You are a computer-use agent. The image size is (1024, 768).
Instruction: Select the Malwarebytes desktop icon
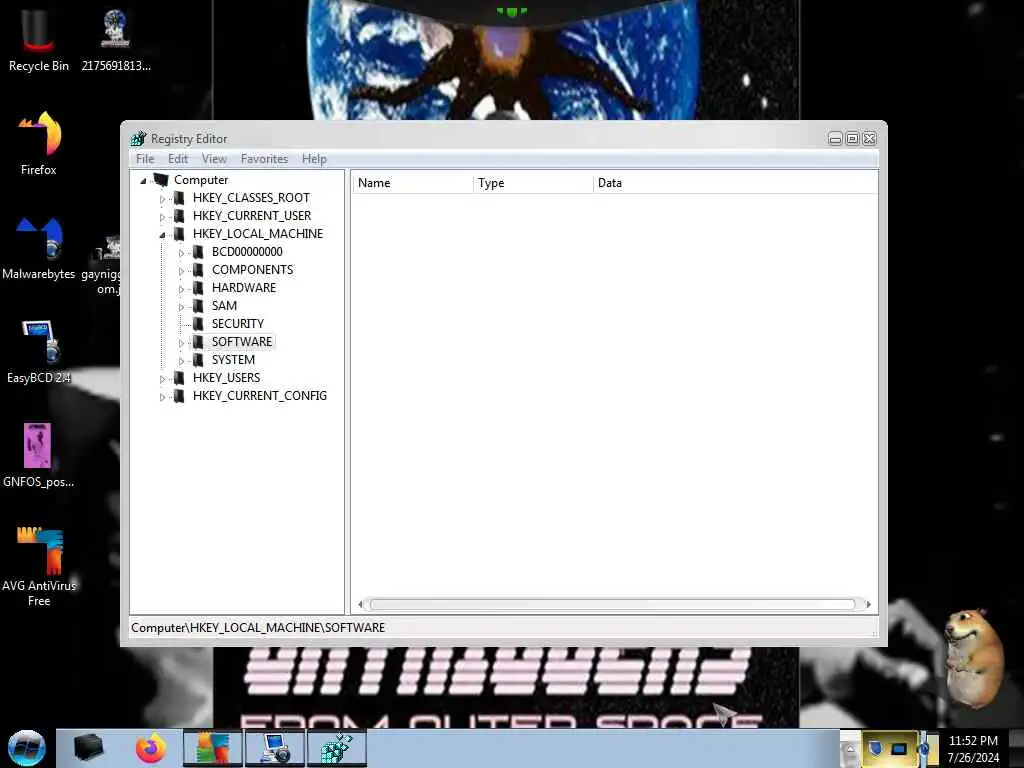click(x=38, y=248)
